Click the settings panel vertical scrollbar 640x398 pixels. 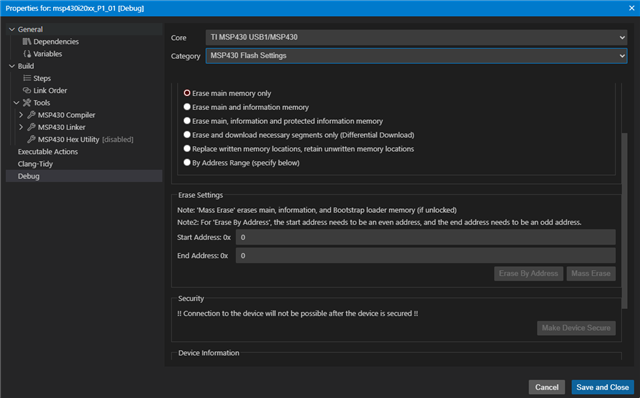pos(624,220)
